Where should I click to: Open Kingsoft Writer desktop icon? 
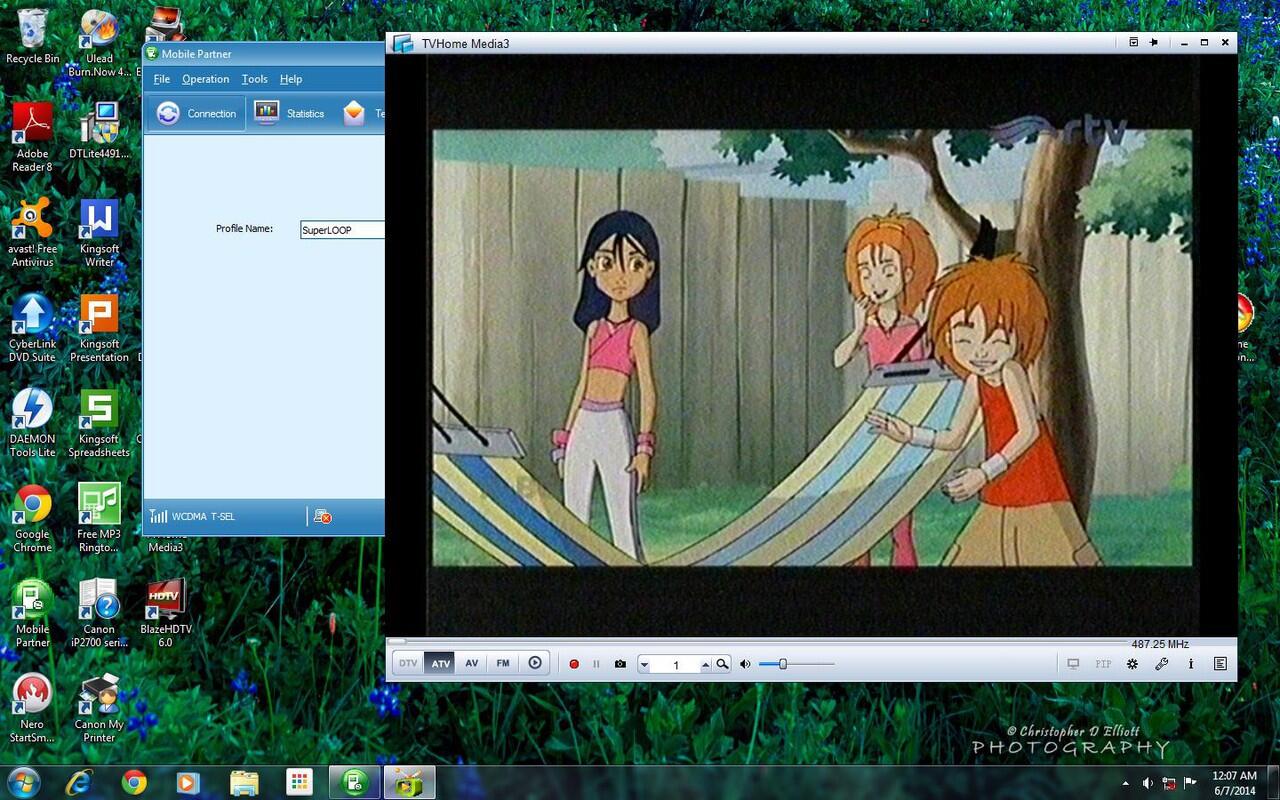tap(99, 232)
